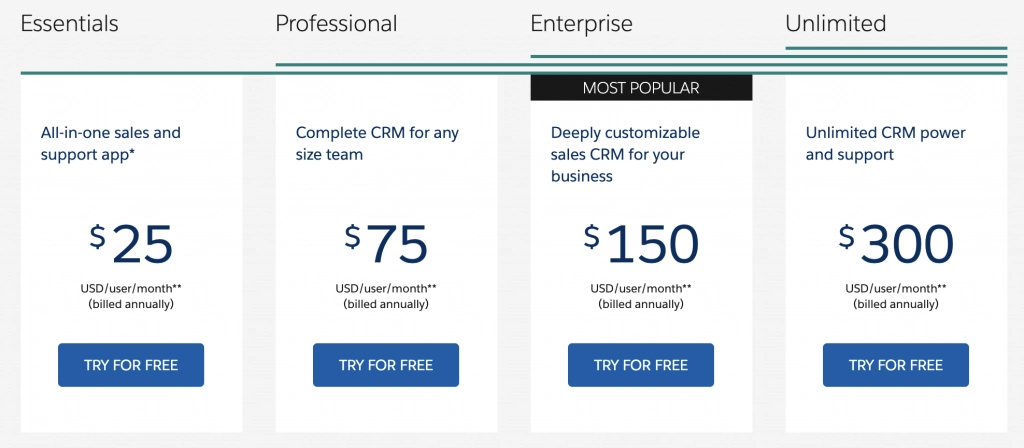Select the Unlimited plan heading
The image size is (1024, 448).
[836, 24]
